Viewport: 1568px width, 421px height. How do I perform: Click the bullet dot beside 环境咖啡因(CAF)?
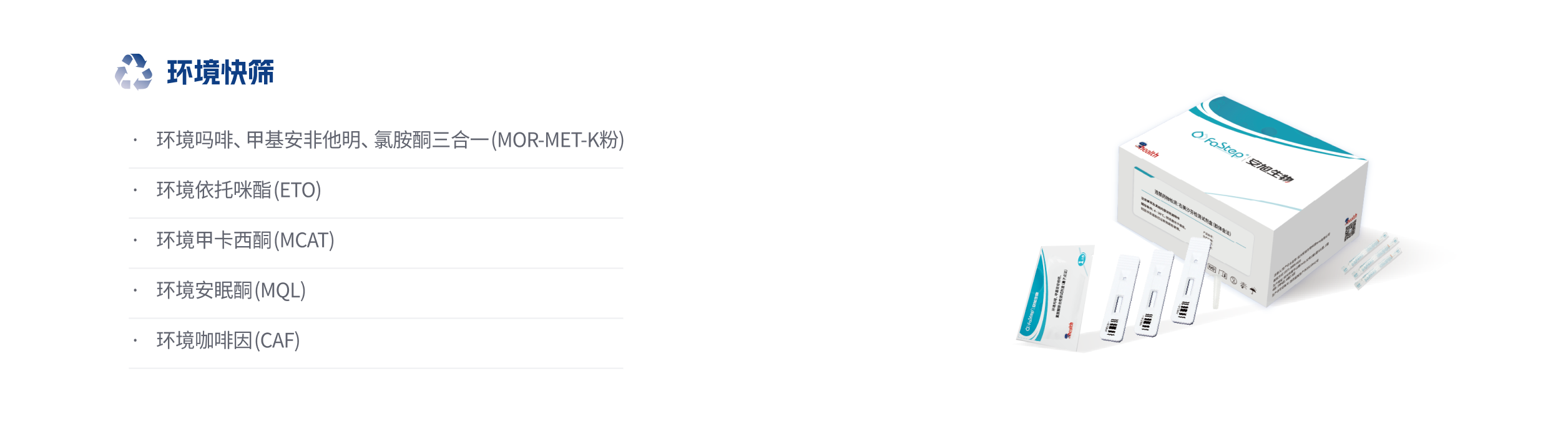(135, 341)
